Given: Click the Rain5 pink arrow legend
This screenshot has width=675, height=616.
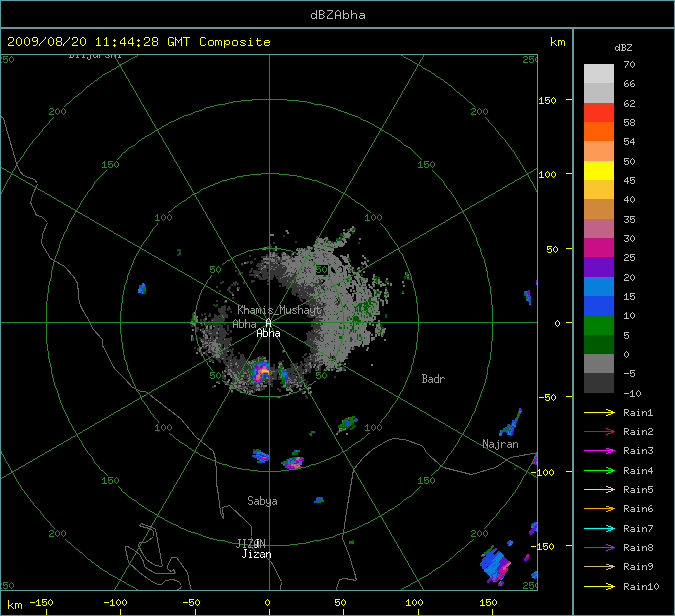Looking at the screenshot, I should click(600, 489).
